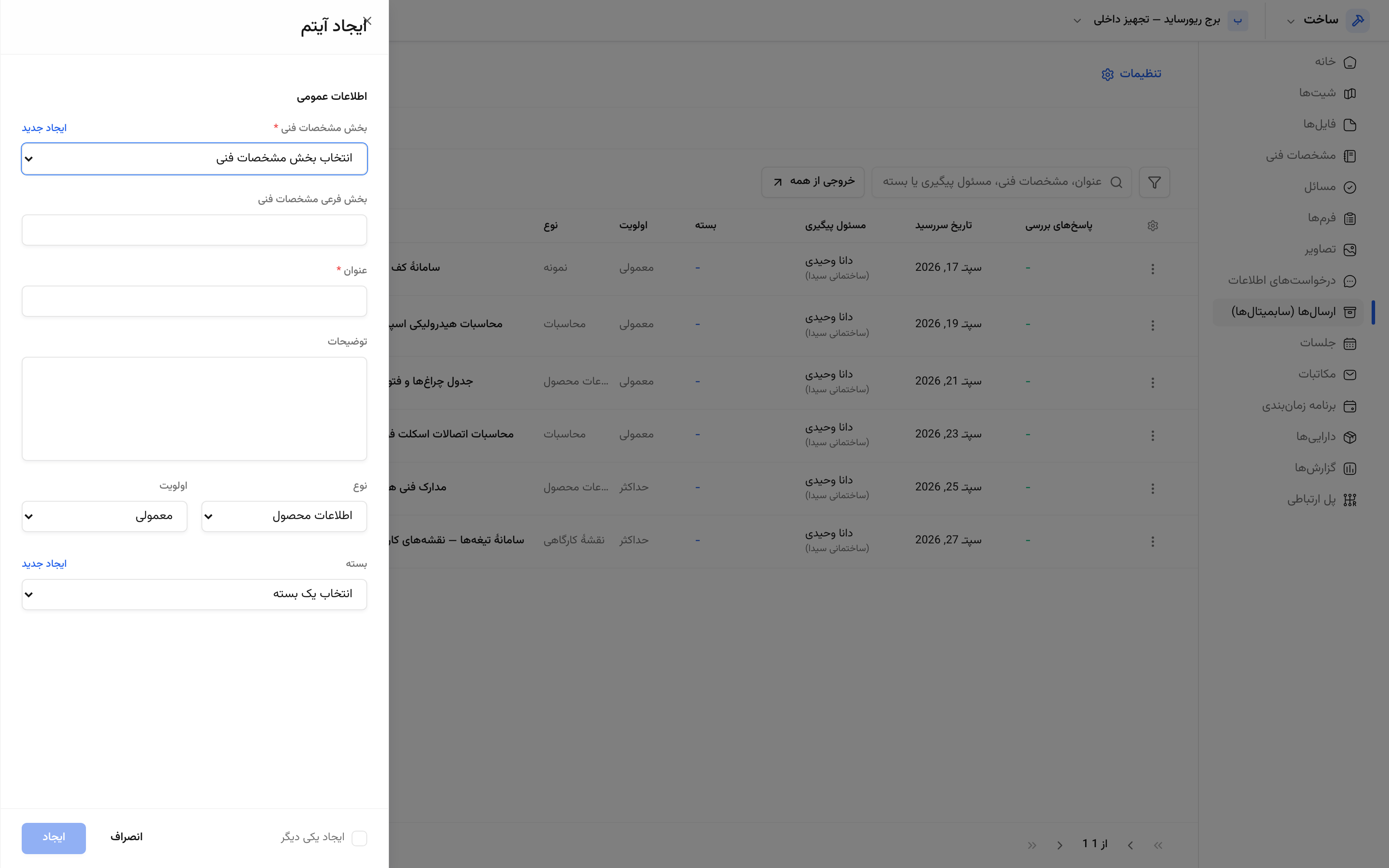Click the جلسات calendar icon in sidebar
1389x868 pixels.
[x=1350, y=343]
